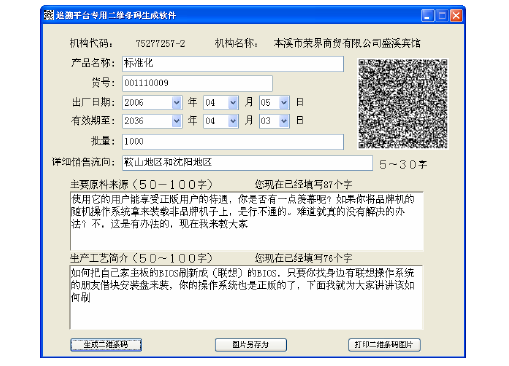
Task: Click inside the 主要原料来源 text area
Action: [x=247, y=221]
